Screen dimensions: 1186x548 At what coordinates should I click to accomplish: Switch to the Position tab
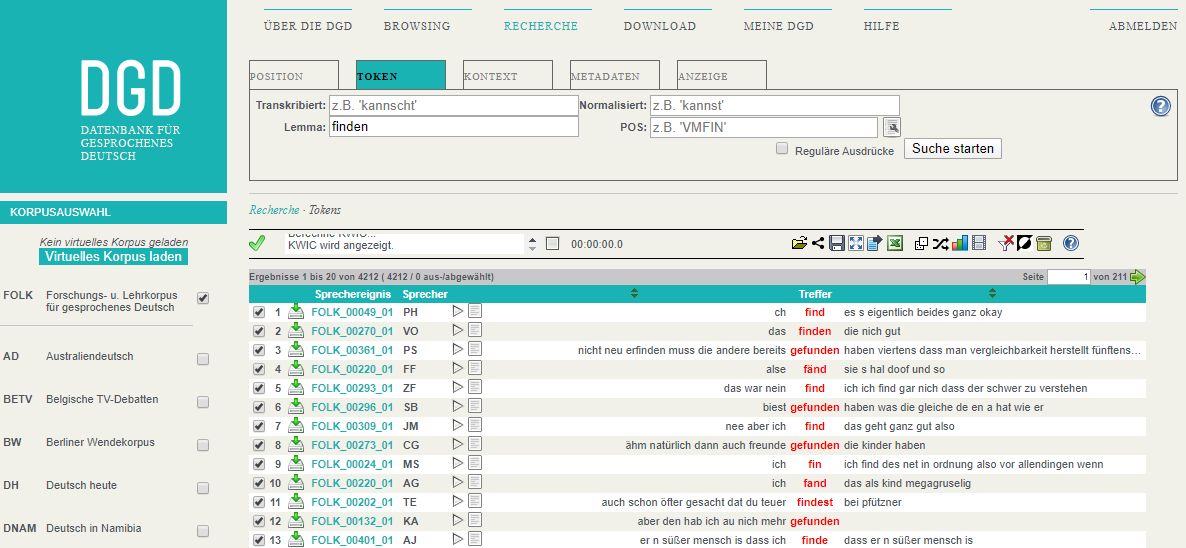(x=293, y=76)
